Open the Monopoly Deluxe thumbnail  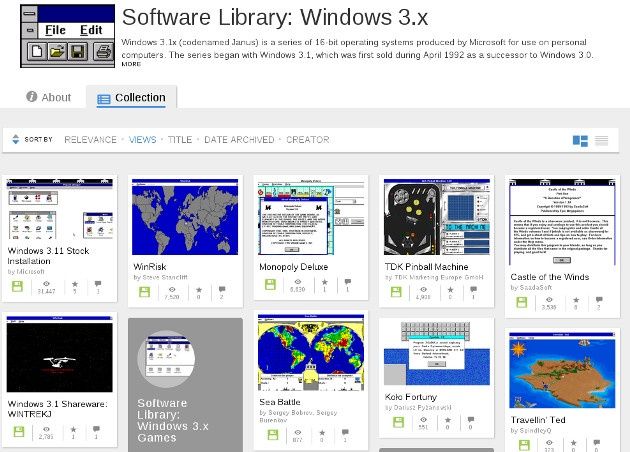point(311,217)
